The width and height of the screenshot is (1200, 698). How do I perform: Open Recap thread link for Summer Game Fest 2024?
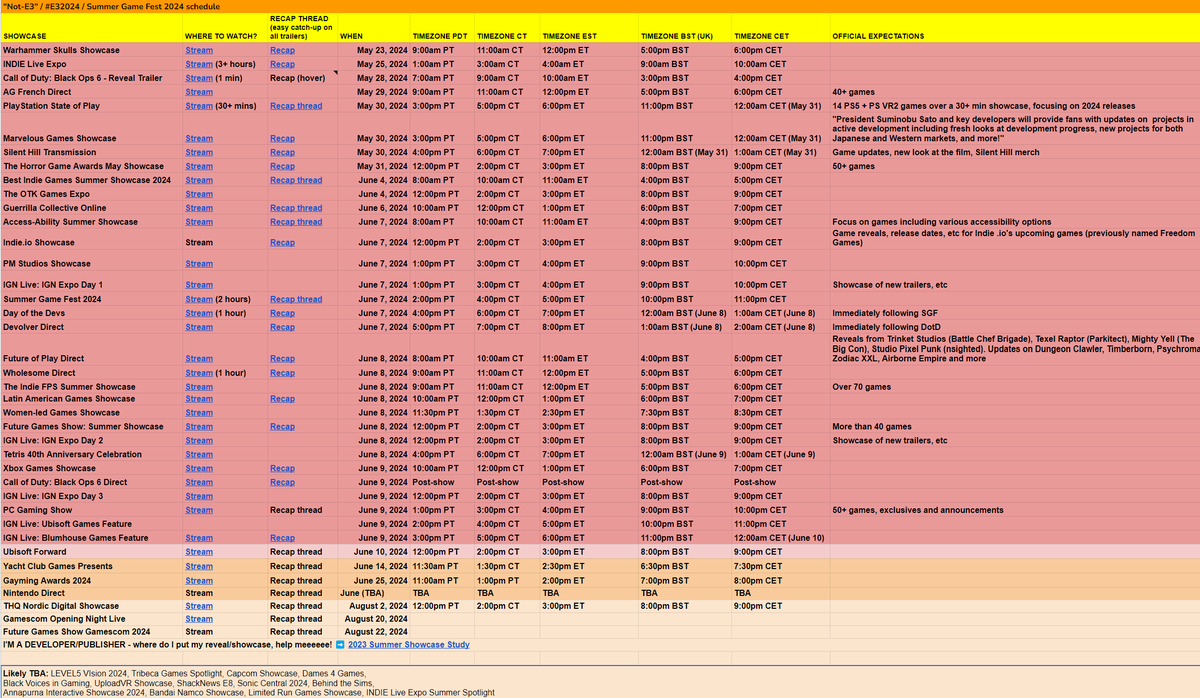pos(296,299)
